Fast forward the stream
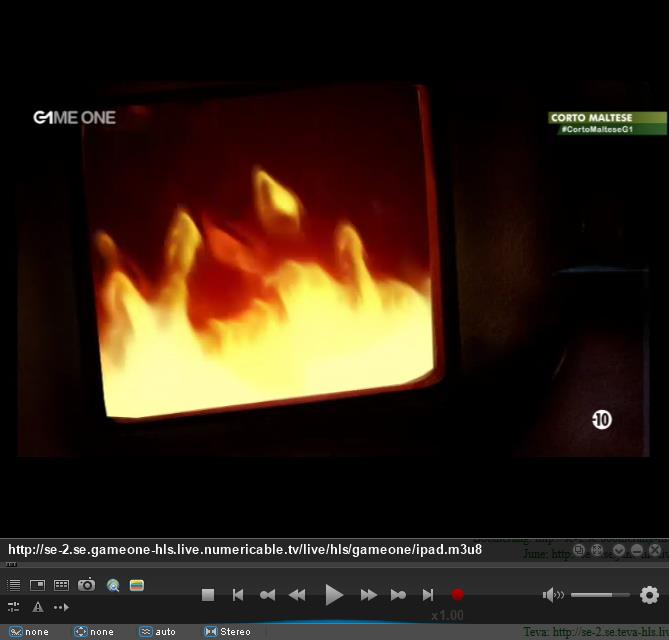The height and width of the screenshot is (640, 669). pos(369,595)
